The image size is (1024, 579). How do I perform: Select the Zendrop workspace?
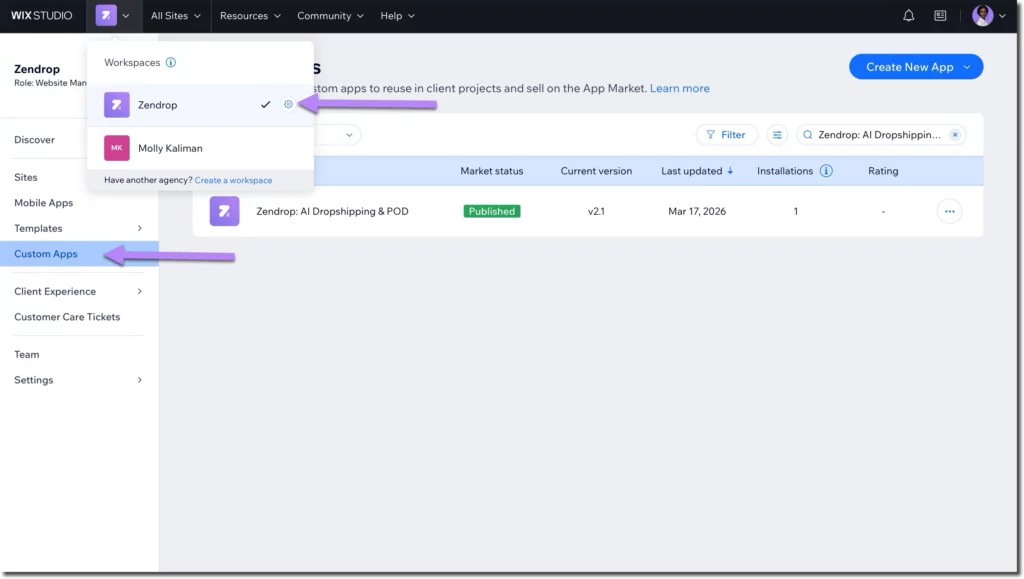click(x=200, y=104)
